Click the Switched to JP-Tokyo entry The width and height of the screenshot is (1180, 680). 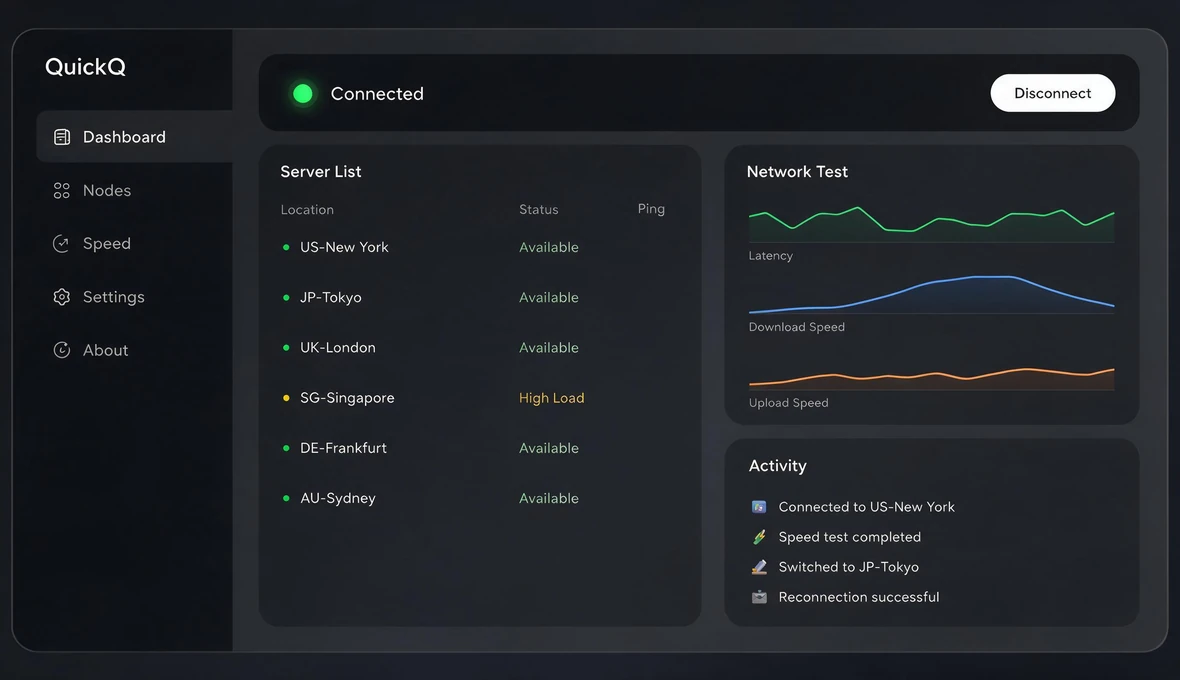coord(835,567)
